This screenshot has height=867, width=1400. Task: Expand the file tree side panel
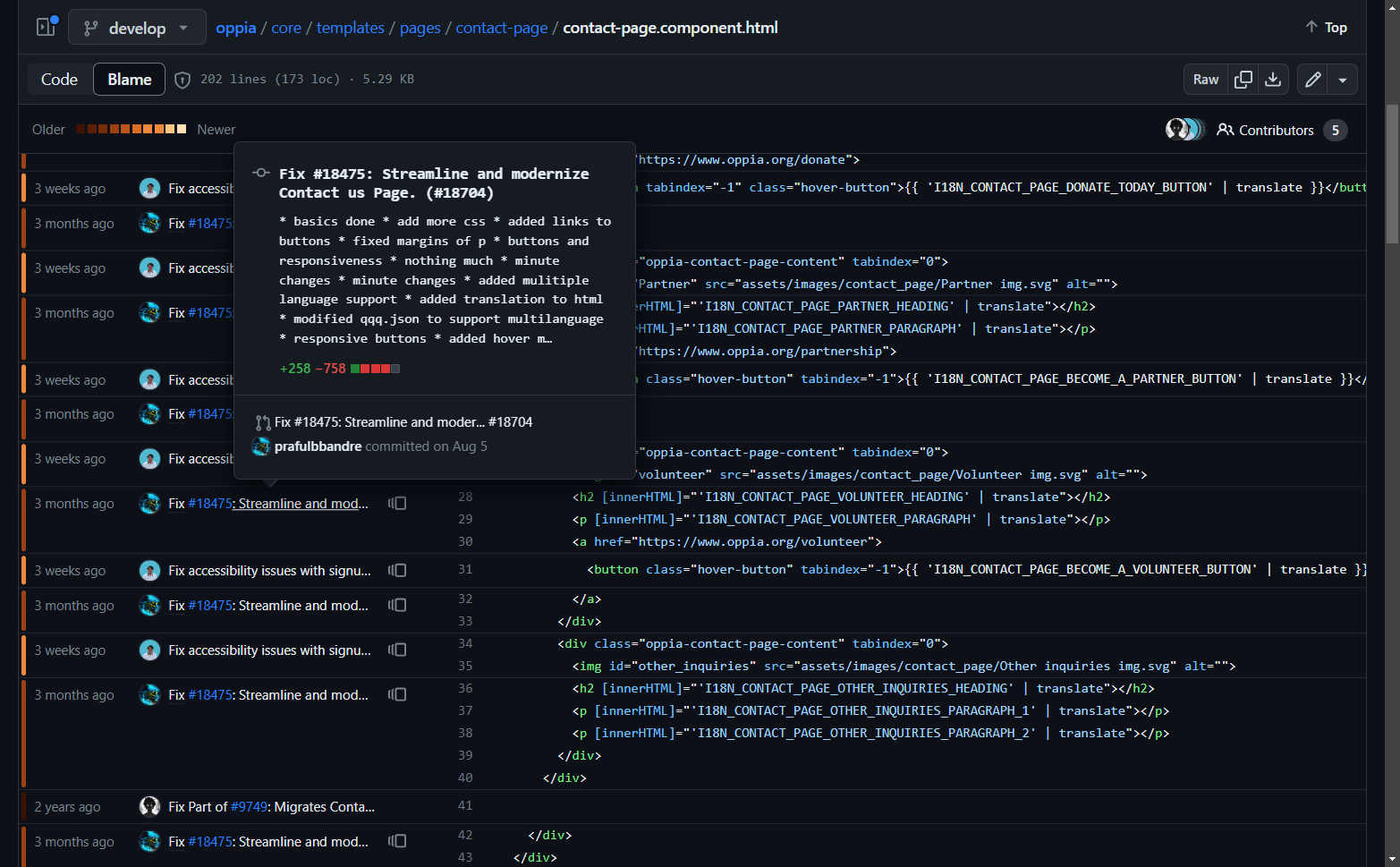pyautogui.click(x=47, y=27)
